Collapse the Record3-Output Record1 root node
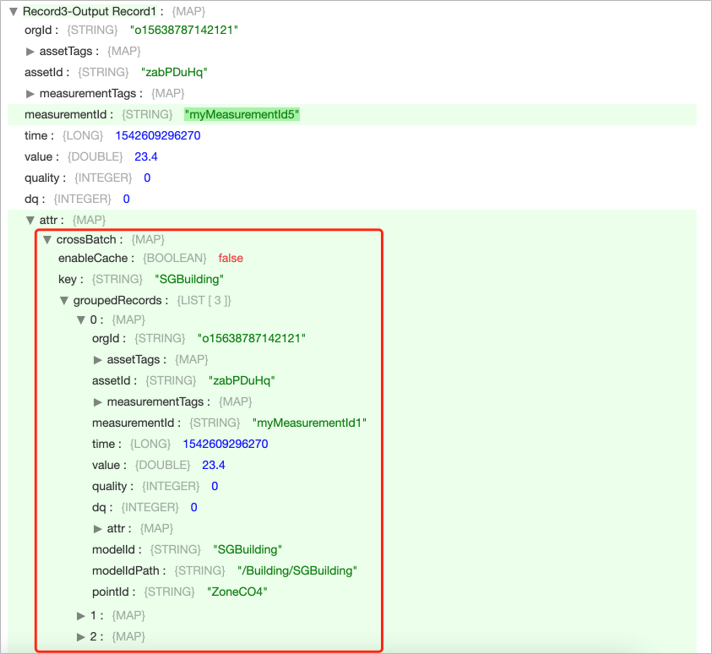Viewport: 712px width, 654px height. click(14, 11)
